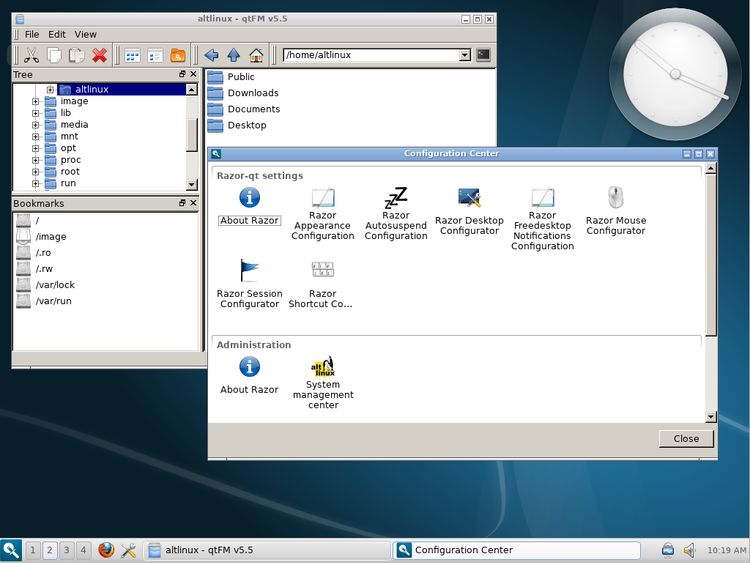Expand the media folder in tree
Screen dimensions: 750x563
[36, 125]
